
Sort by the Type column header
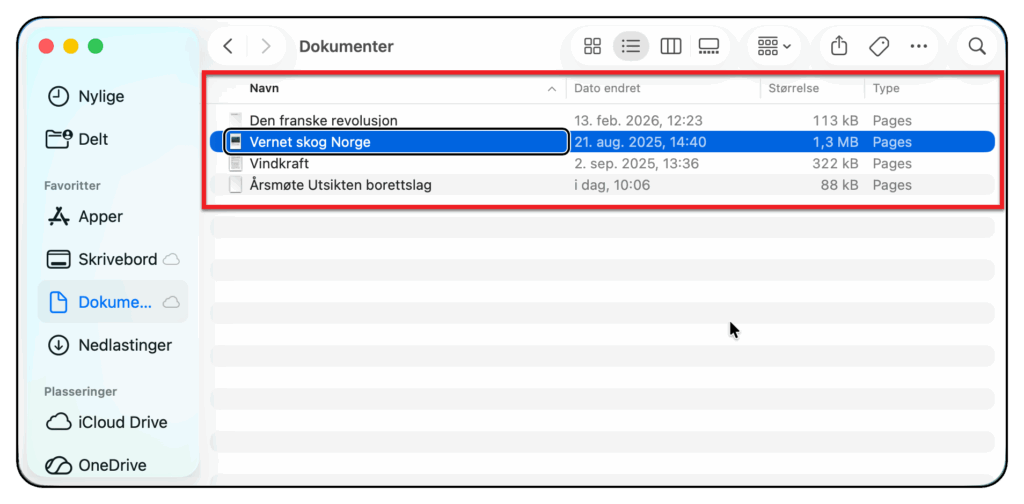pyautogui.click(x=886, y=88)
